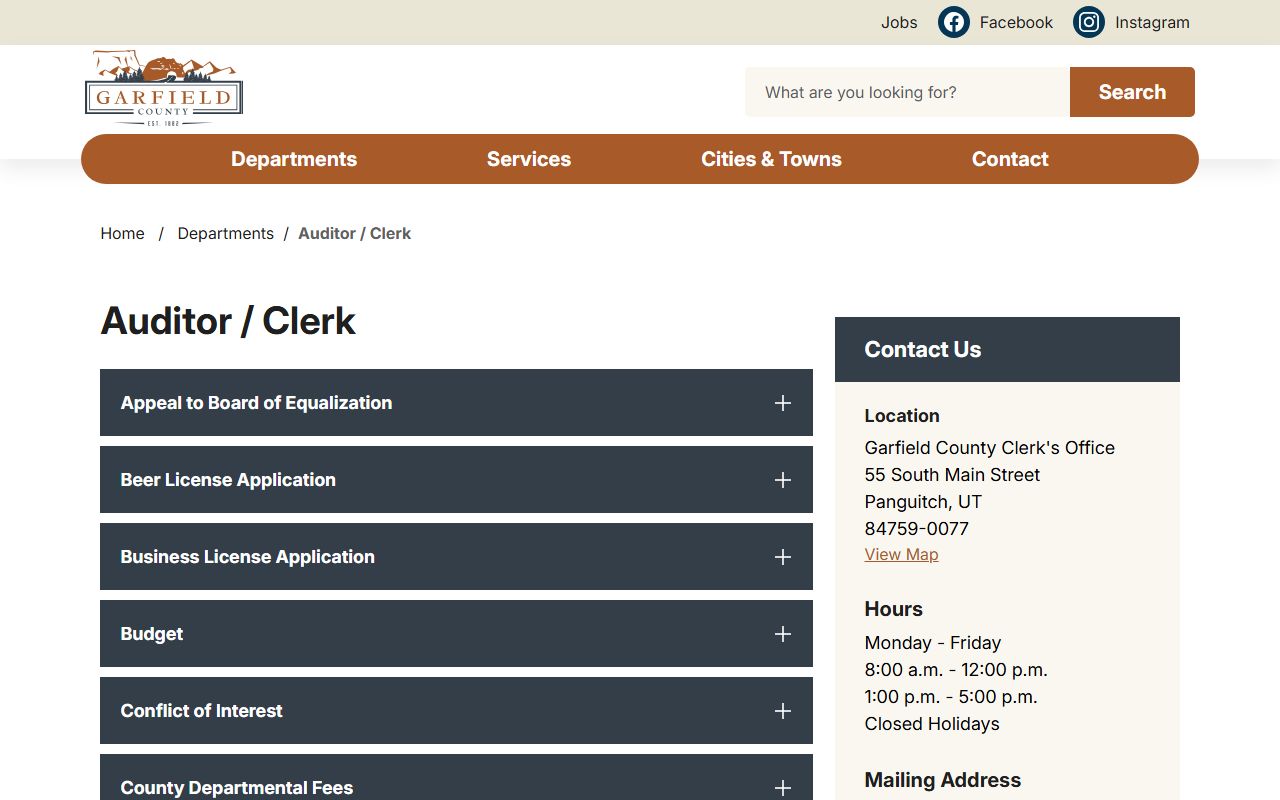Click the Search button
This screenshot has width=1280, height=800.
[x=1132, y=92]
